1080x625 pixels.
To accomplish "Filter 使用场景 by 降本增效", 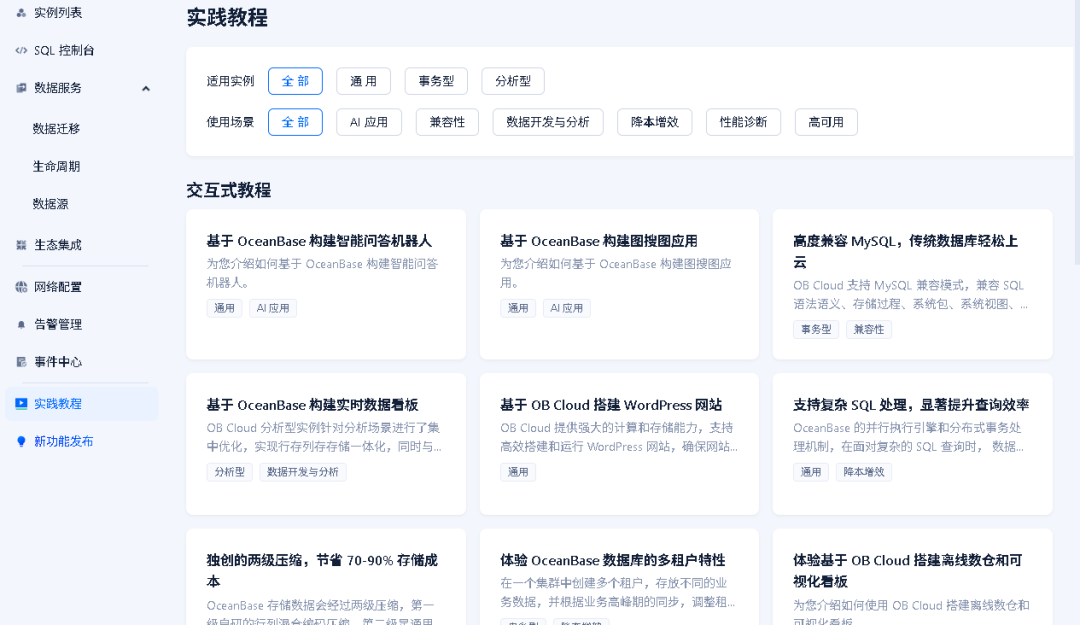I will coord(655,122).
